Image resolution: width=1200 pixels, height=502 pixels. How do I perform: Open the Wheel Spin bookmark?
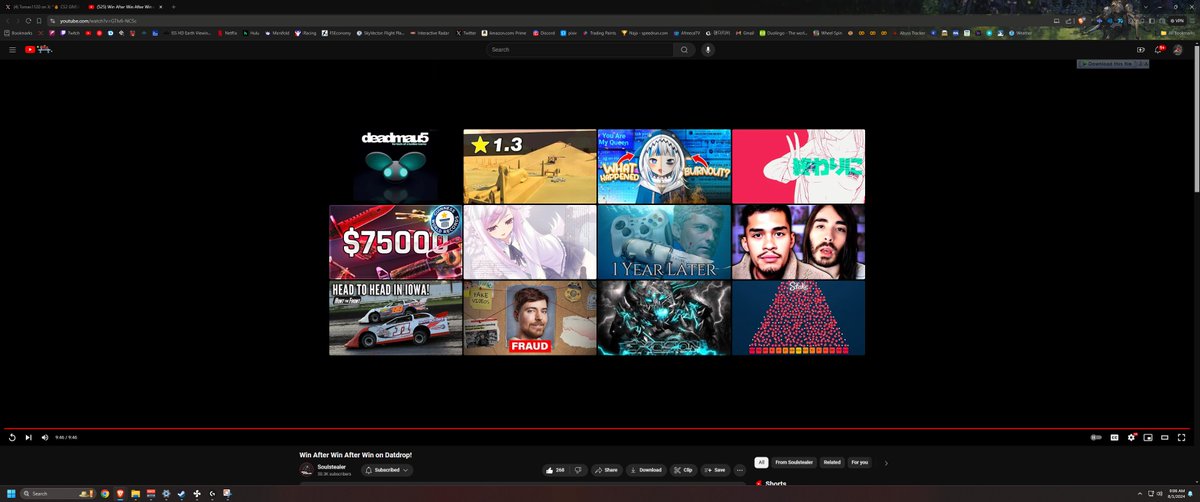coord(828,33)
